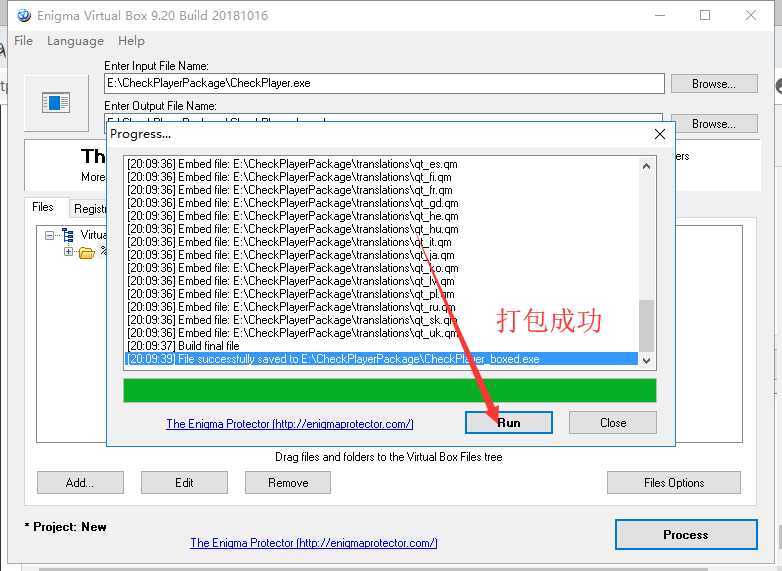Select the log line for qt_fr.qm
Screen dimensions: 782x571
point(382,190)
